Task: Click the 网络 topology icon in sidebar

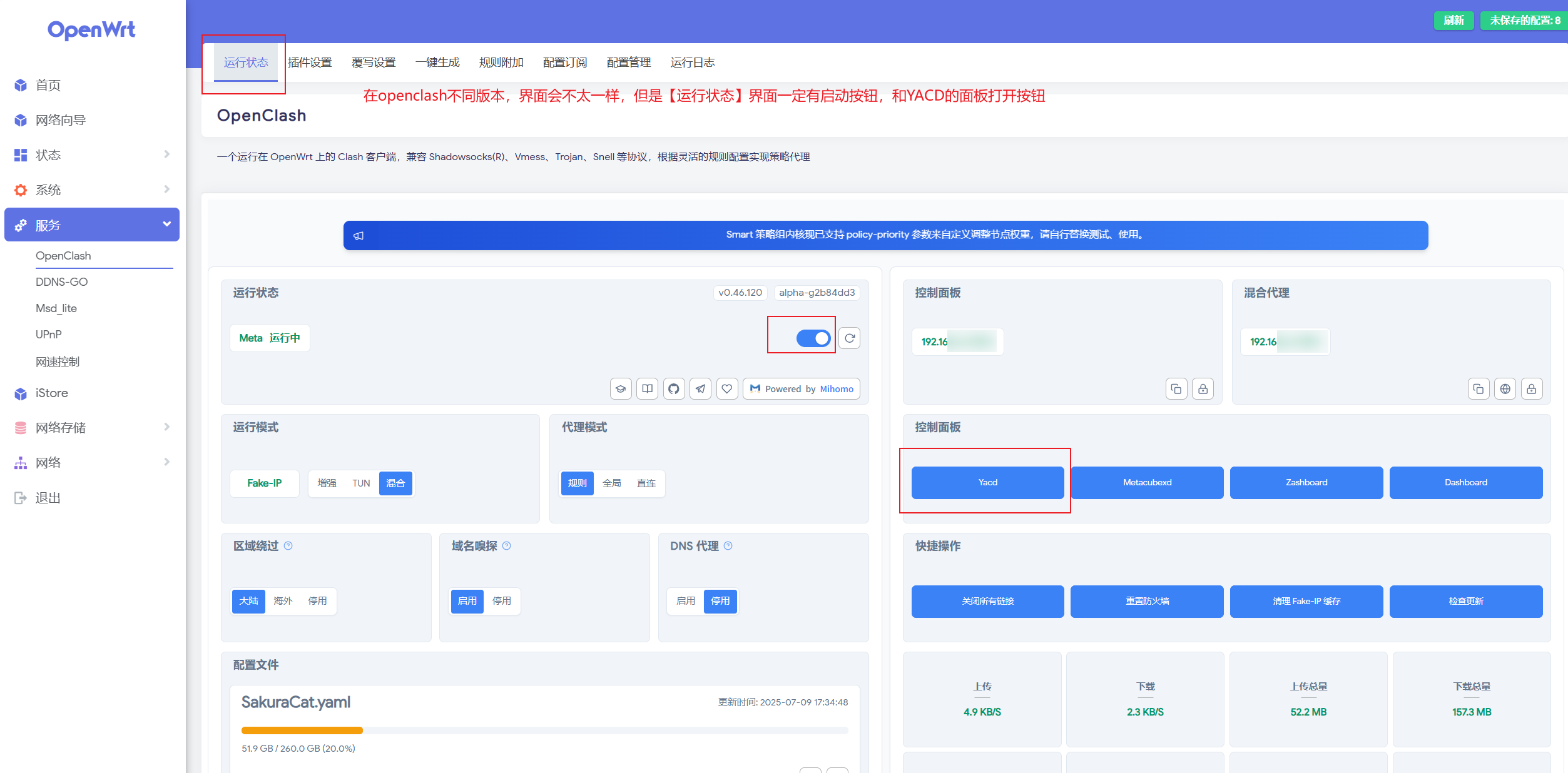Action: pos(21,463)
